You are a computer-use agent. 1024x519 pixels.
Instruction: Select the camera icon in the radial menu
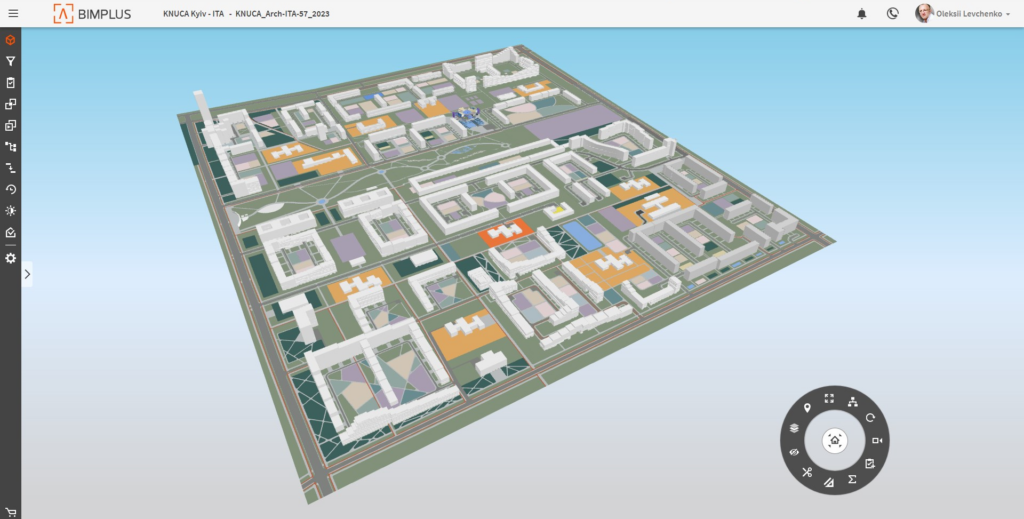click(877, 441)
